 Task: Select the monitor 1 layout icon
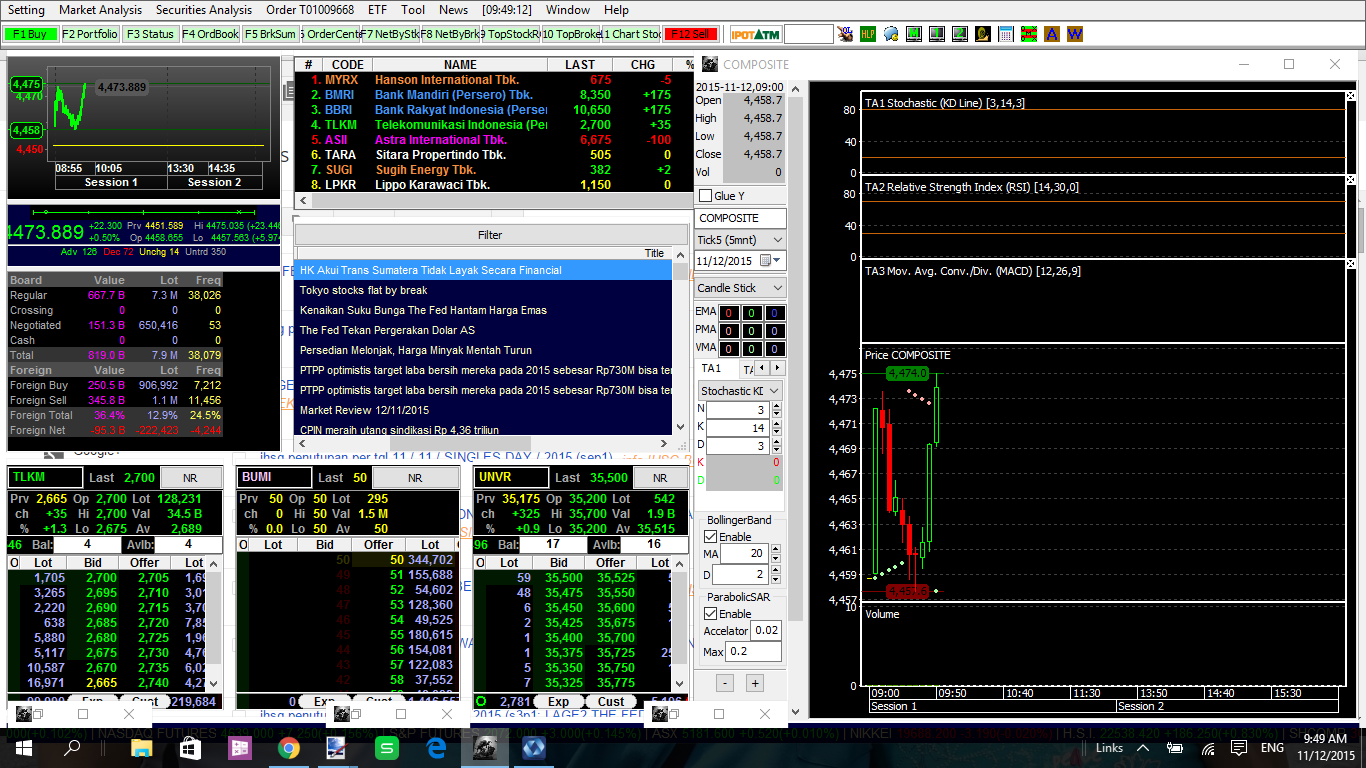pyautogui.click(x=936, y=34)
